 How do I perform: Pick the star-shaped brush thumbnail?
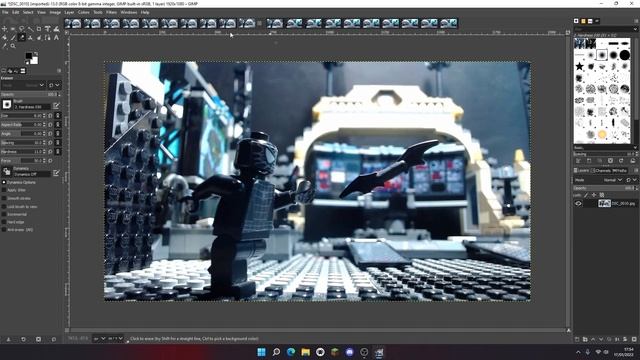(x=579, y=66)
